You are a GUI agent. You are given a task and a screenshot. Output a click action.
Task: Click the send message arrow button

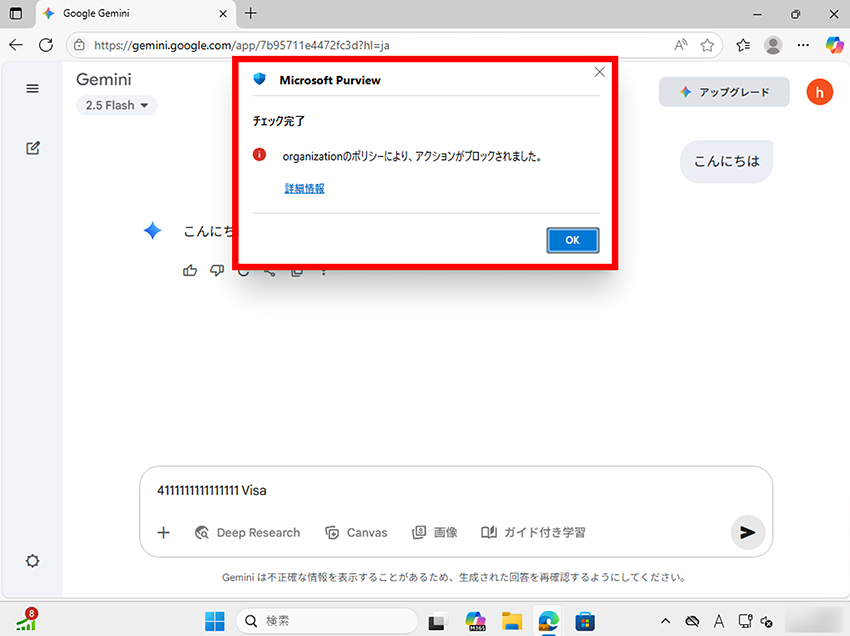coord(746,532)
